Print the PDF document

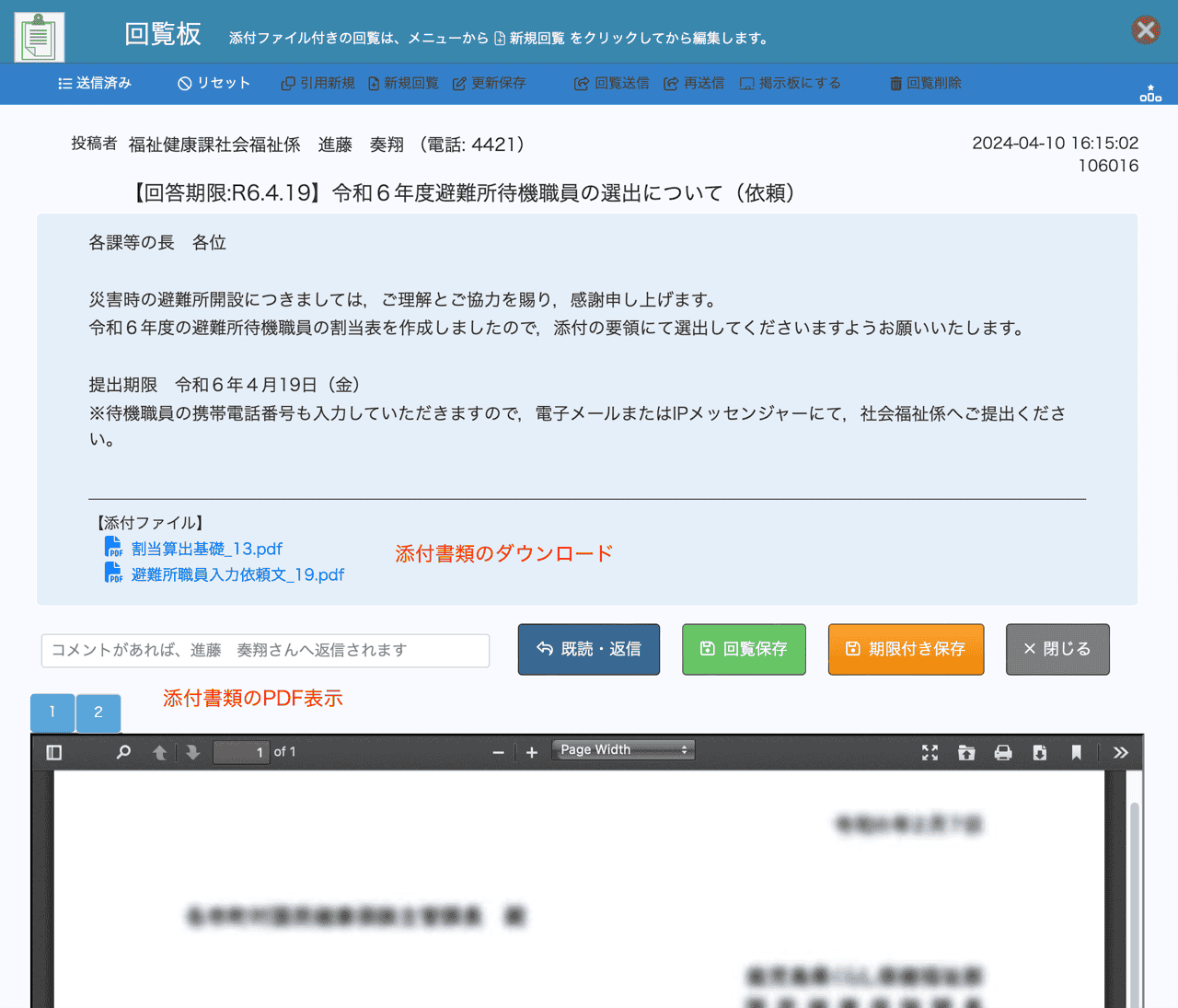(x=1003, y=753)
